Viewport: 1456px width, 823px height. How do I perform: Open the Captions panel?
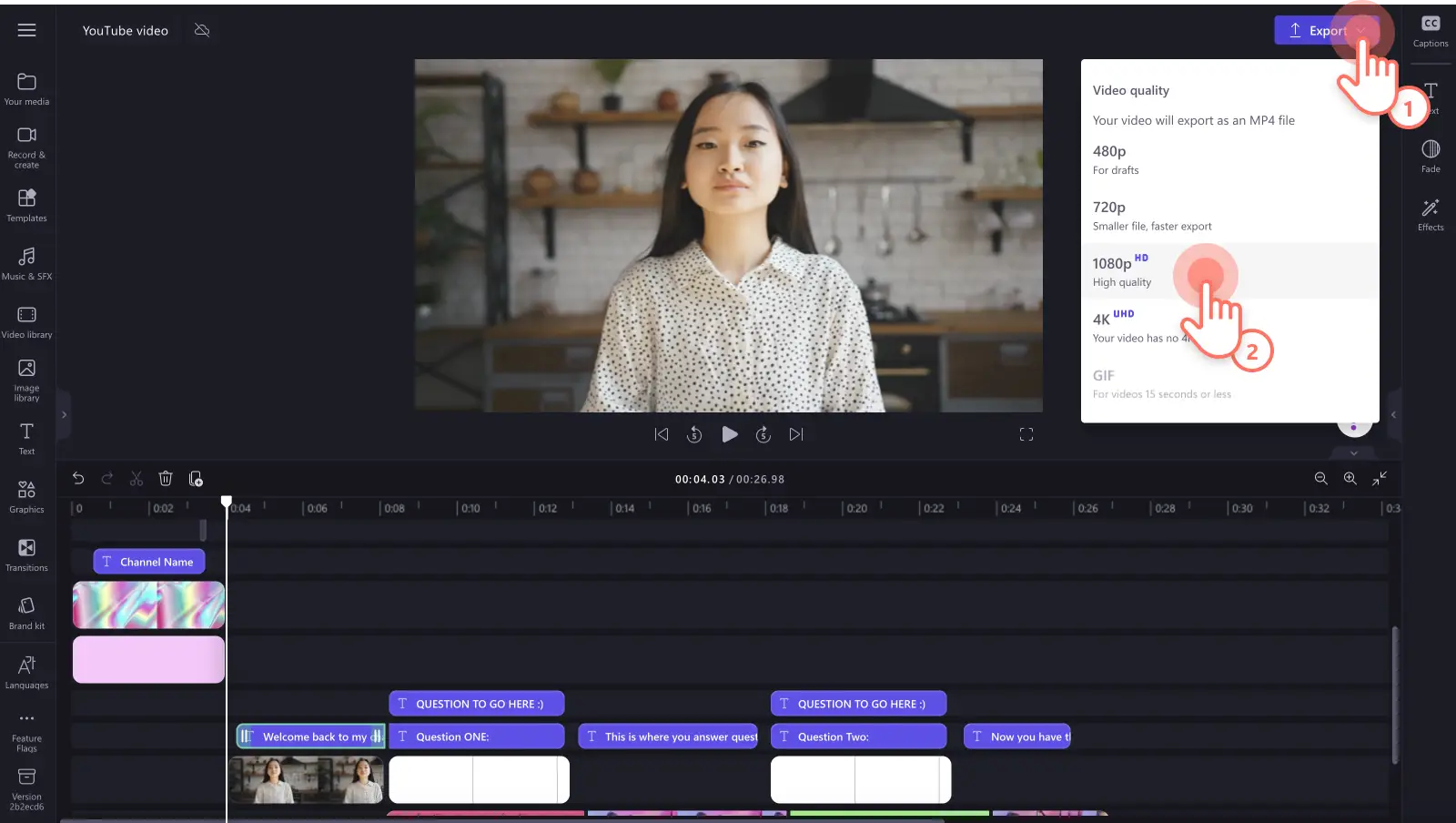1431,30
